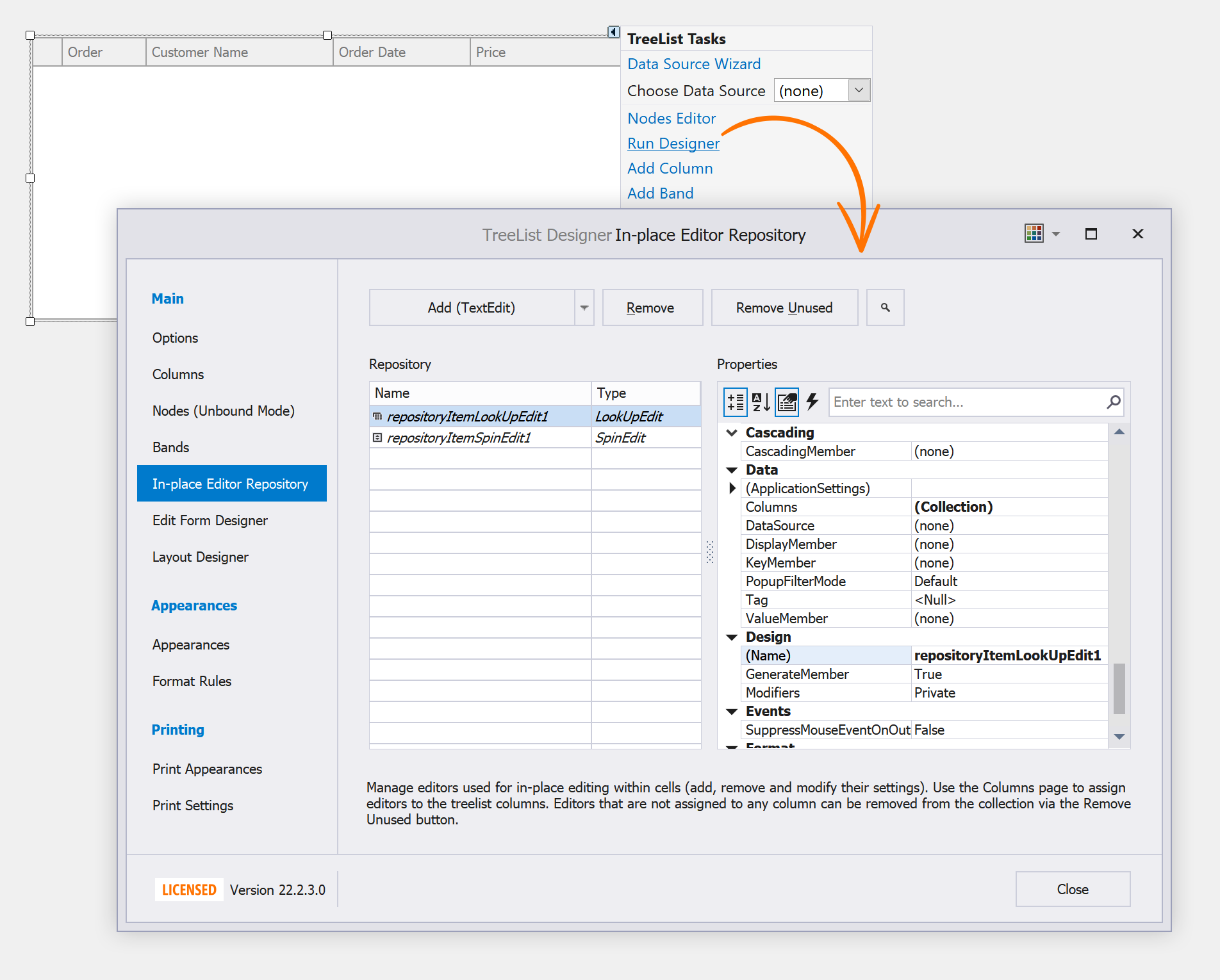Open the skin color palette icon in title bar
Screen dimensions: 1220x980
coord(1034,234)
